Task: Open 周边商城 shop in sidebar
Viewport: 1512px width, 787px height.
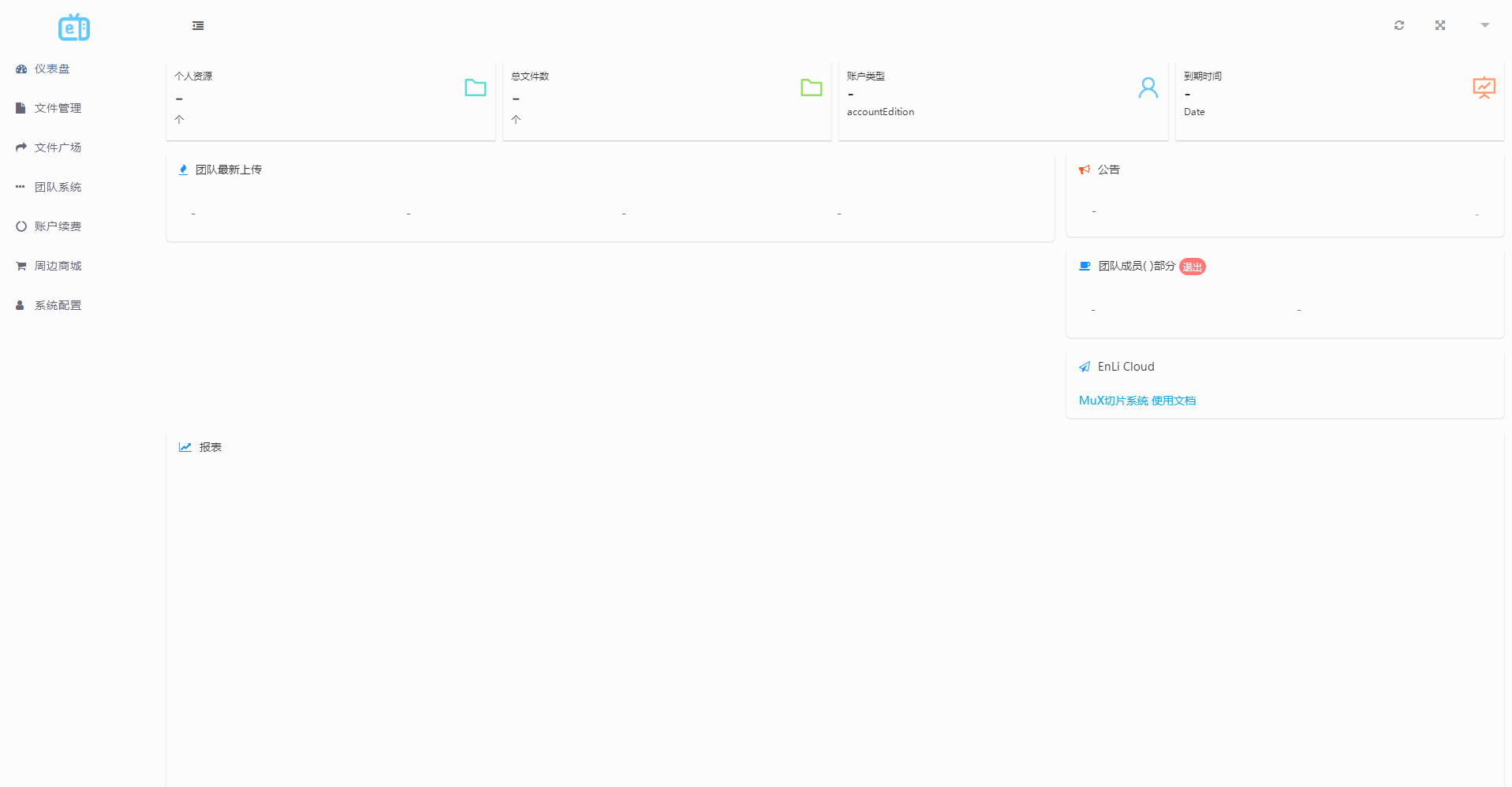Action: pyautogui.click(x=57, y=266)
